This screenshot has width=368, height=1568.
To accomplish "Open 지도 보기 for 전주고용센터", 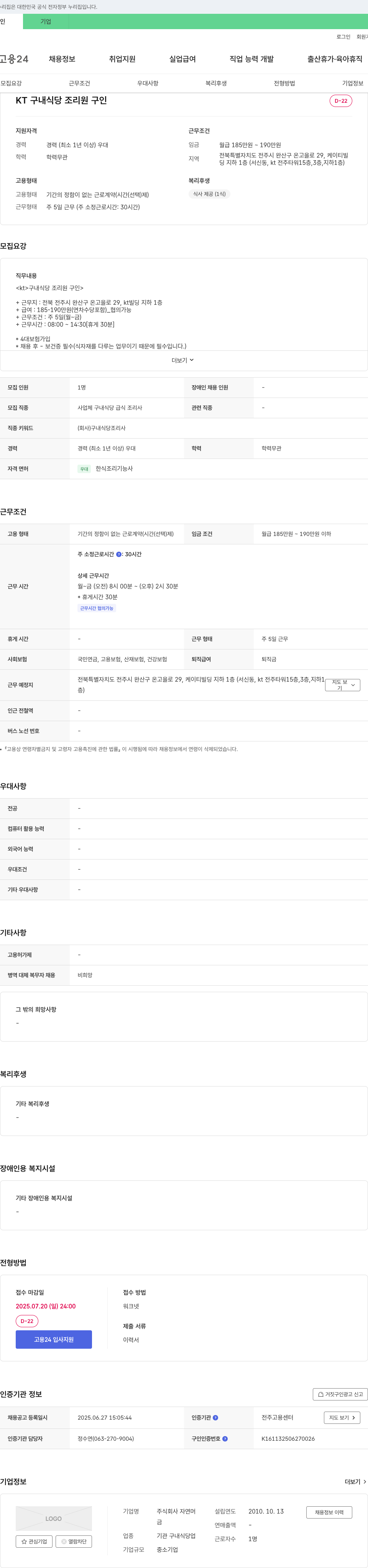I will [x=342, y=1418].
